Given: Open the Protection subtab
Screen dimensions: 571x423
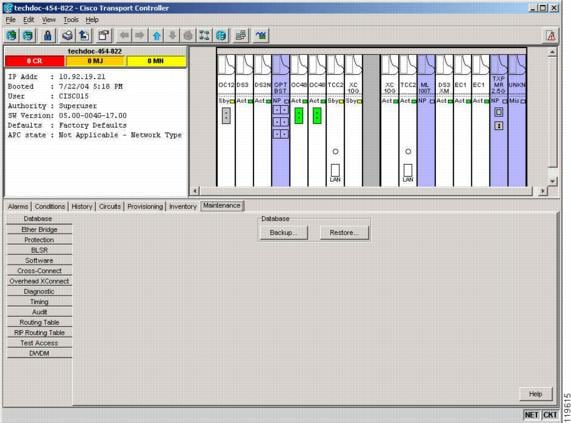Looking at the screenshot, I should 39,240.
